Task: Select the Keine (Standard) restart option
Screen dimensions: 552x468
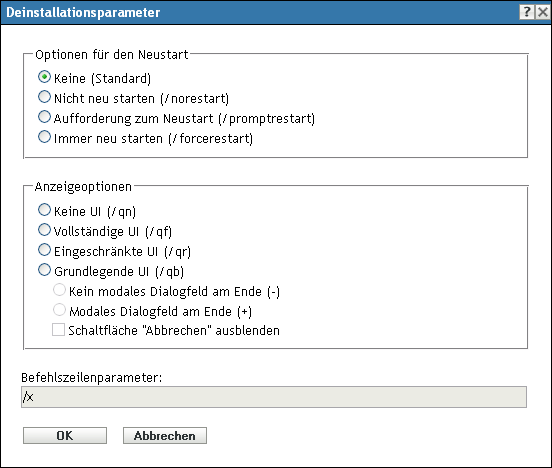Action: (44, 77)
